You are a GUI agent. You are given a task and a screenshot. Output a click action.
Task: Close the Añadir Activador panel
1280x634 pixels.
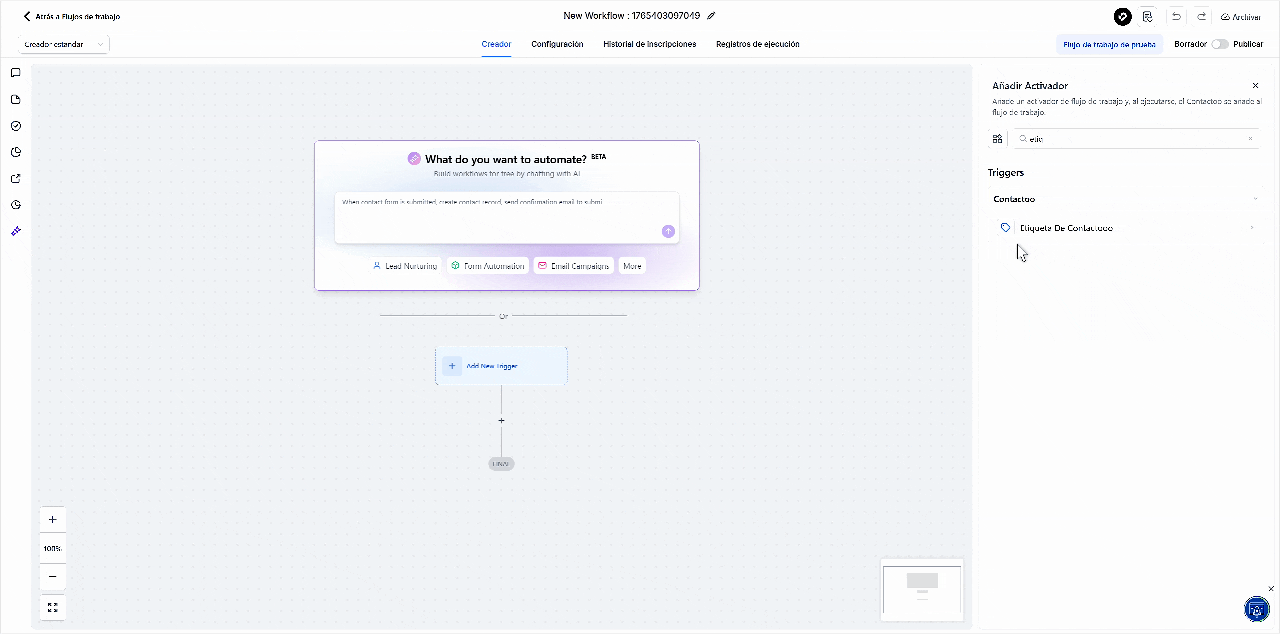click(x=1255, y=86)
